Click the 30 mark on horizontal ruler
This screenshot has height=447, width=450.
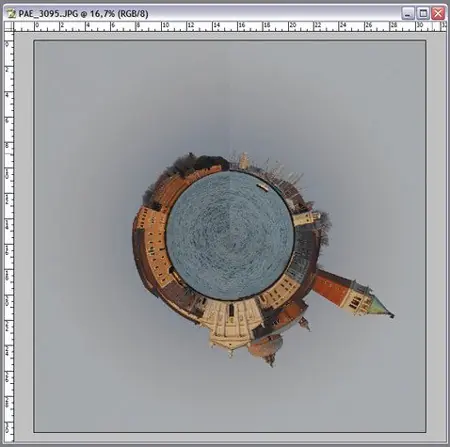[x=419, y=25]
